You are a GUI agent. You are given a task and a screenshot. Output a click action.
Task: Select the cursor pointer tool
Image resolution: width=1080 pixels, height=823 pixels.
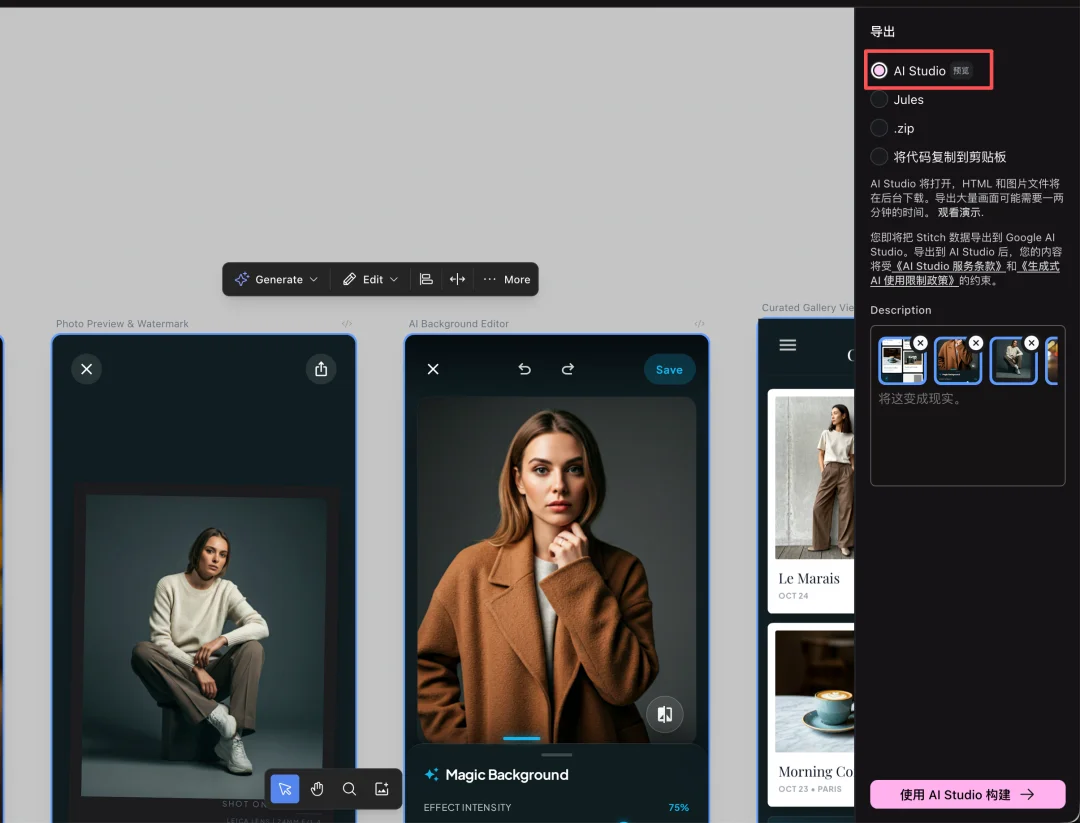[285, 789]
